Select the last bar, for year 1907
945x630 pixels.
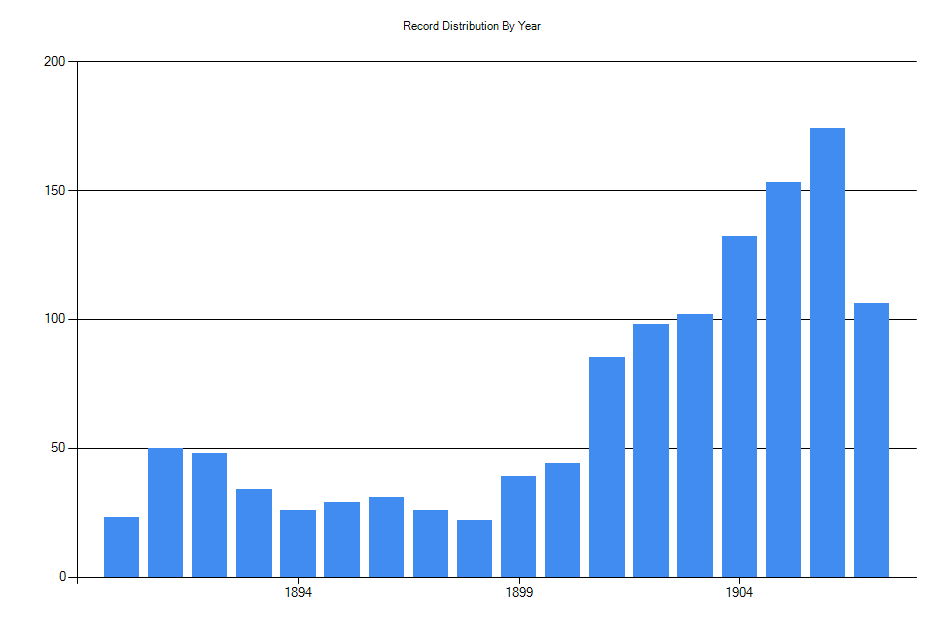pos(871,440)
